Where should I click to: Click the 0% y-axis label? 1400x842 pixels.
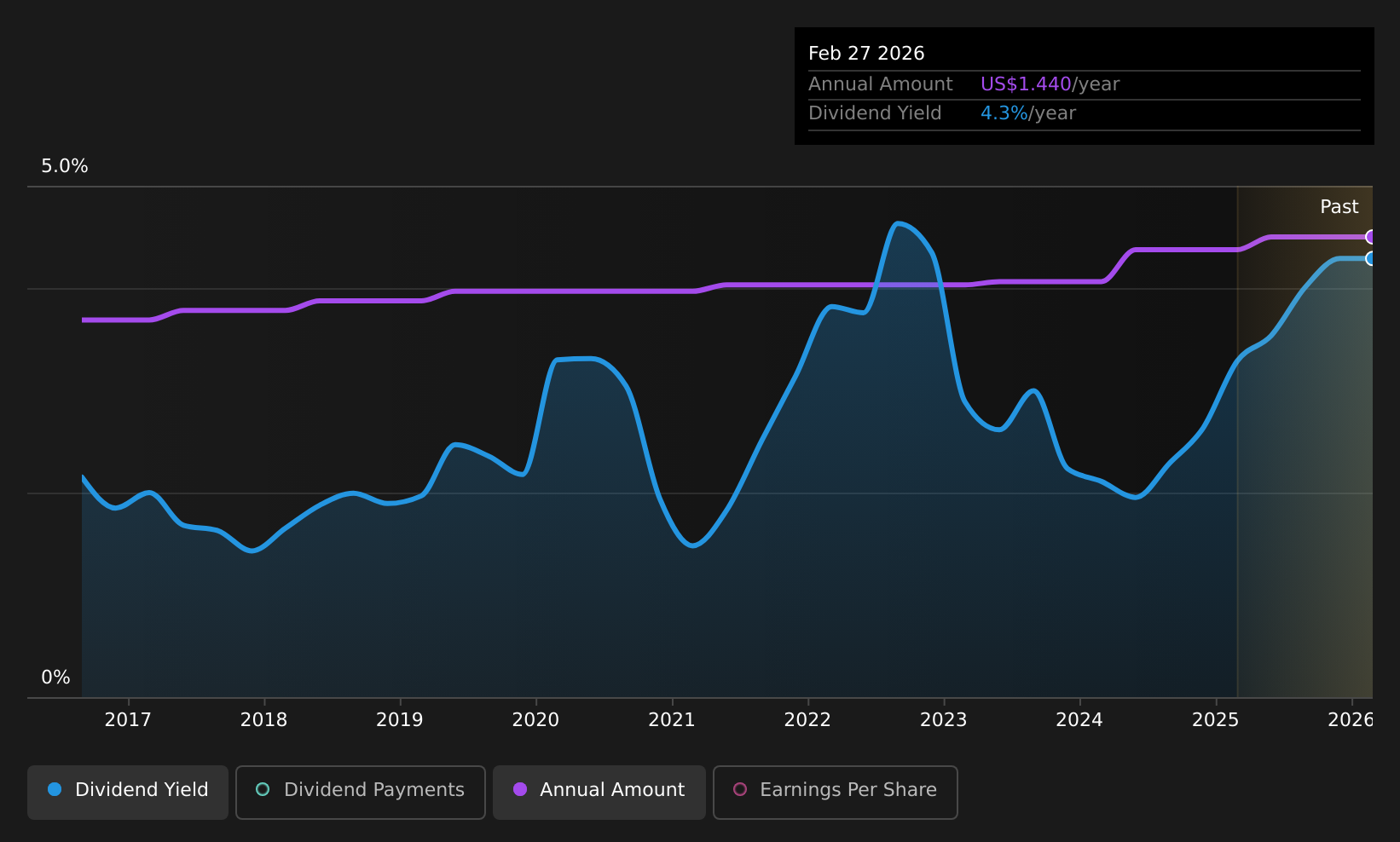click(55, 678)
